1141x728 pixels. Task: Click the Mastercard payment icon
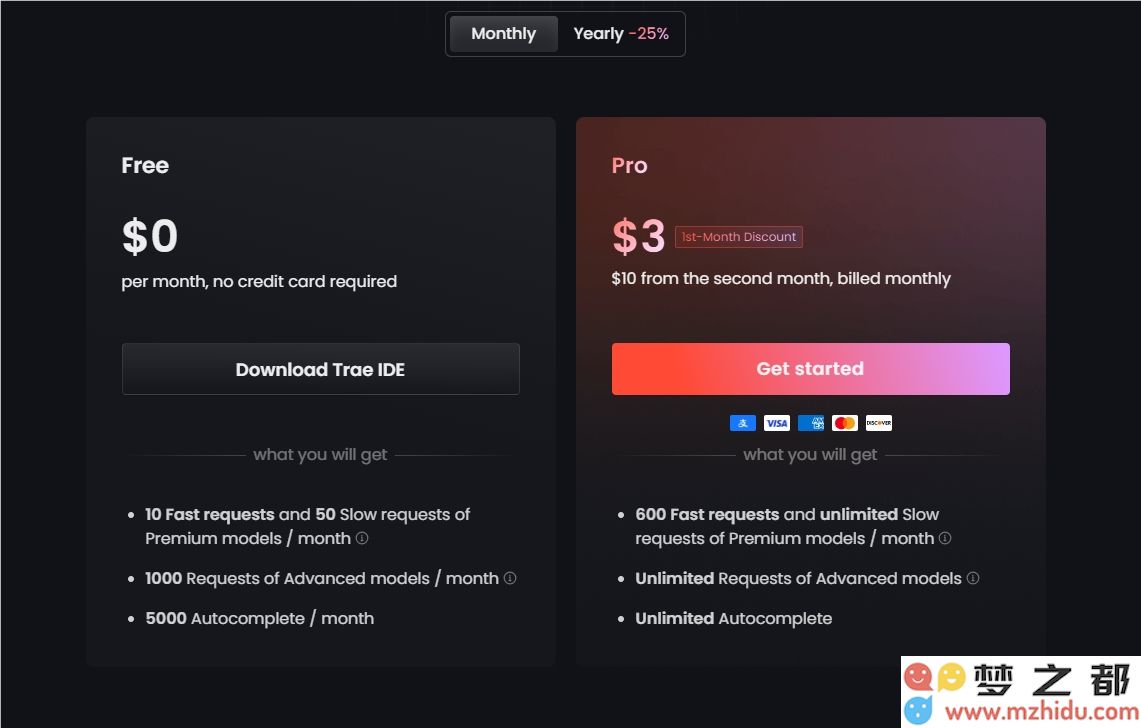coord(844,423)
